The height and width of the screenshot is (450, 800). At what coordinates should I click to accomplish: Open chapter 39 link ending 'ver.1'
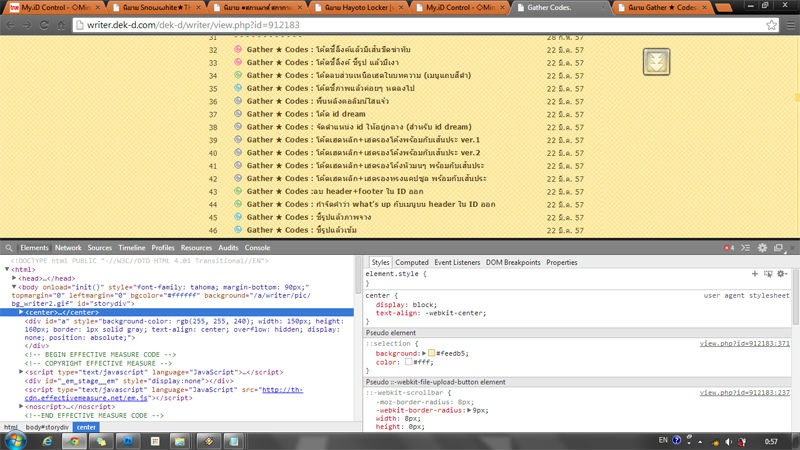(x=363, y=140)
